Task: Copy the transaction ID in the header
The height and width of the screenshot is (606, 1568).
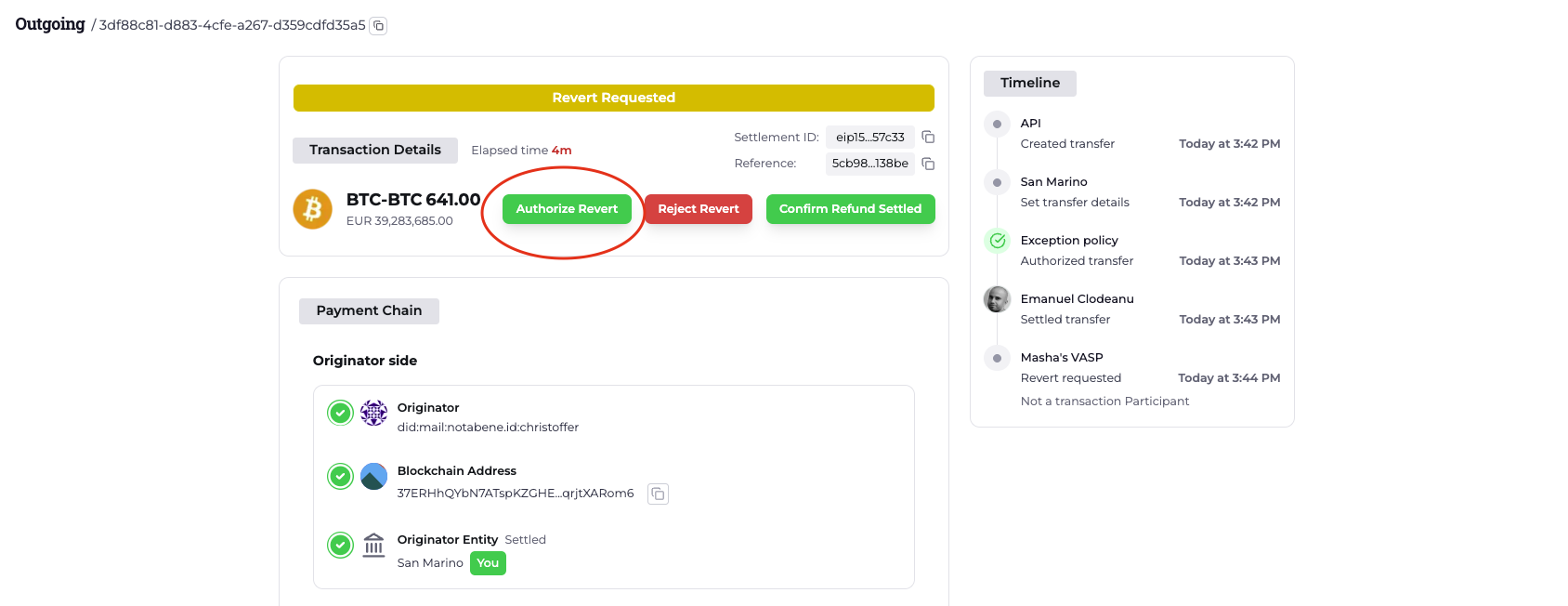Action: 378,26
